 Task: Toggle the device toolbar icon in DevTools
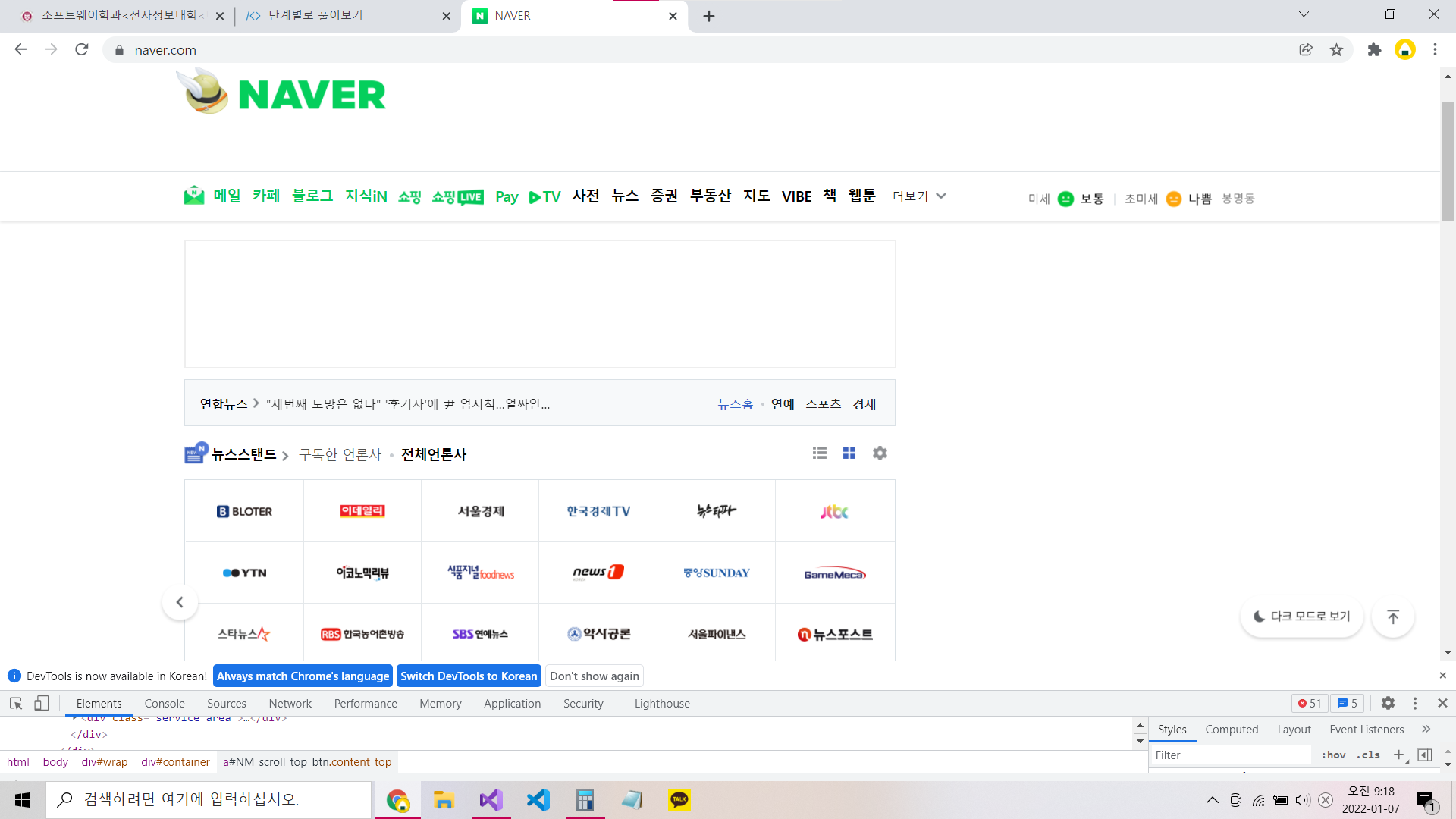pyautogui.click(x=42, y=703)
